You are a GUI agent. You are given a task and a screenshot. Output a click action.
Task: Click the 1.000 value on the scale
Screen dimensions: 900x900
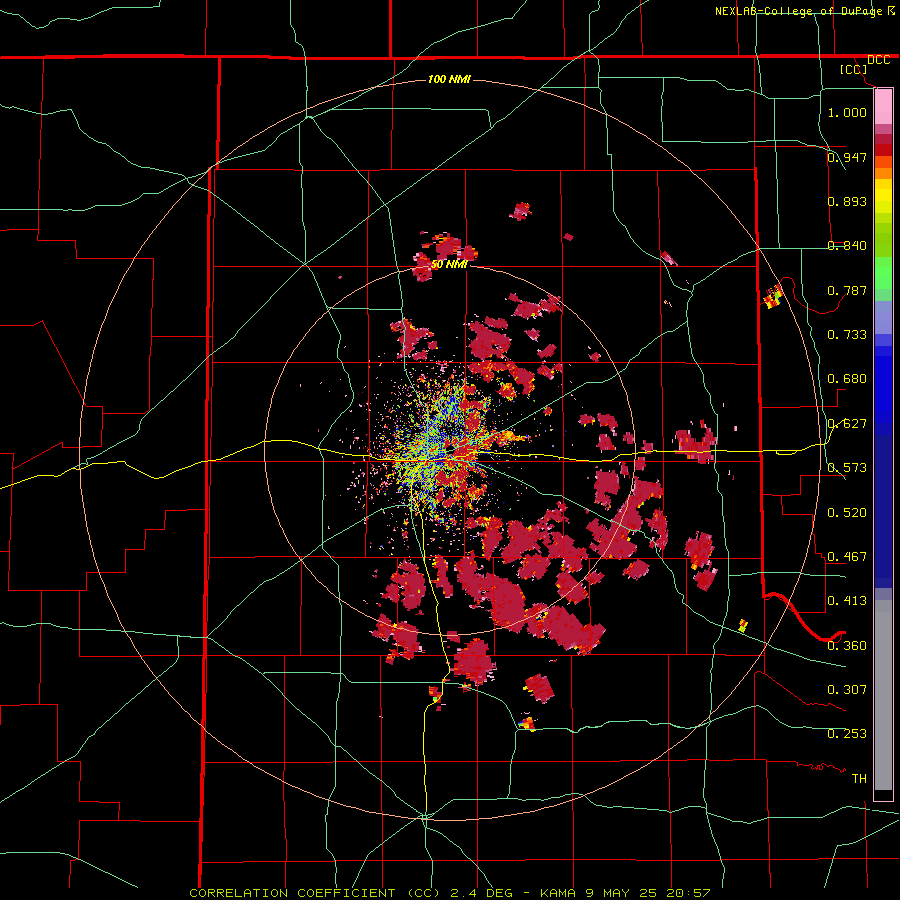(847, 112)
